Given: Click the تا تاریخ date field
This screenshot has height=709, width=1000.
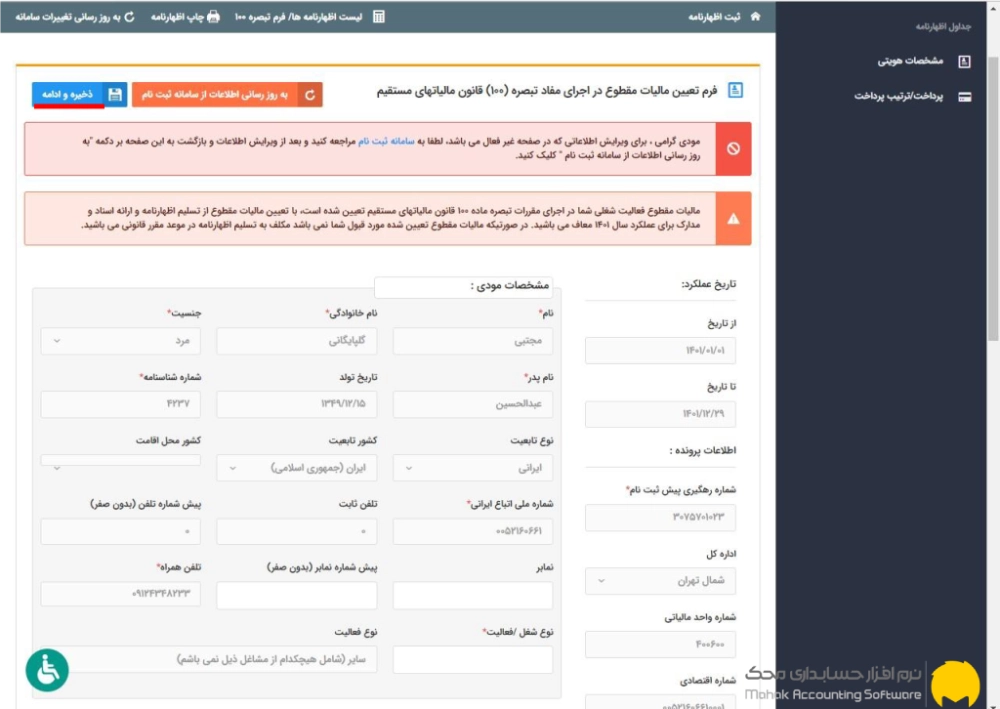Looking at the screenshot, I should coord(660,414).
